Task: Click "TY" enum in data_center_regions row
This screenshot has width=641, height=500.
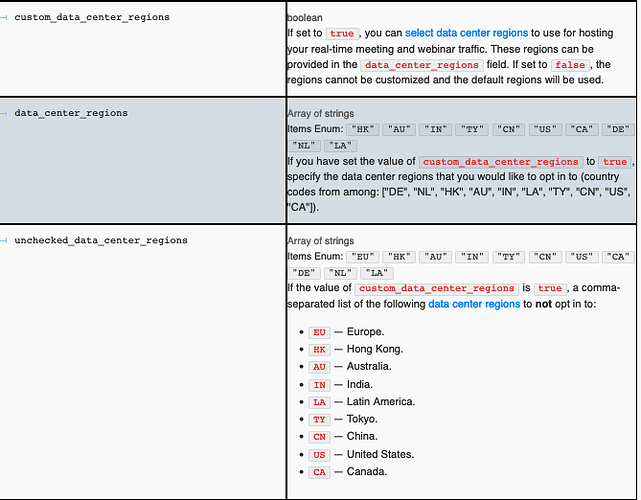Action: pyautogui.click(x=472, y=130)
